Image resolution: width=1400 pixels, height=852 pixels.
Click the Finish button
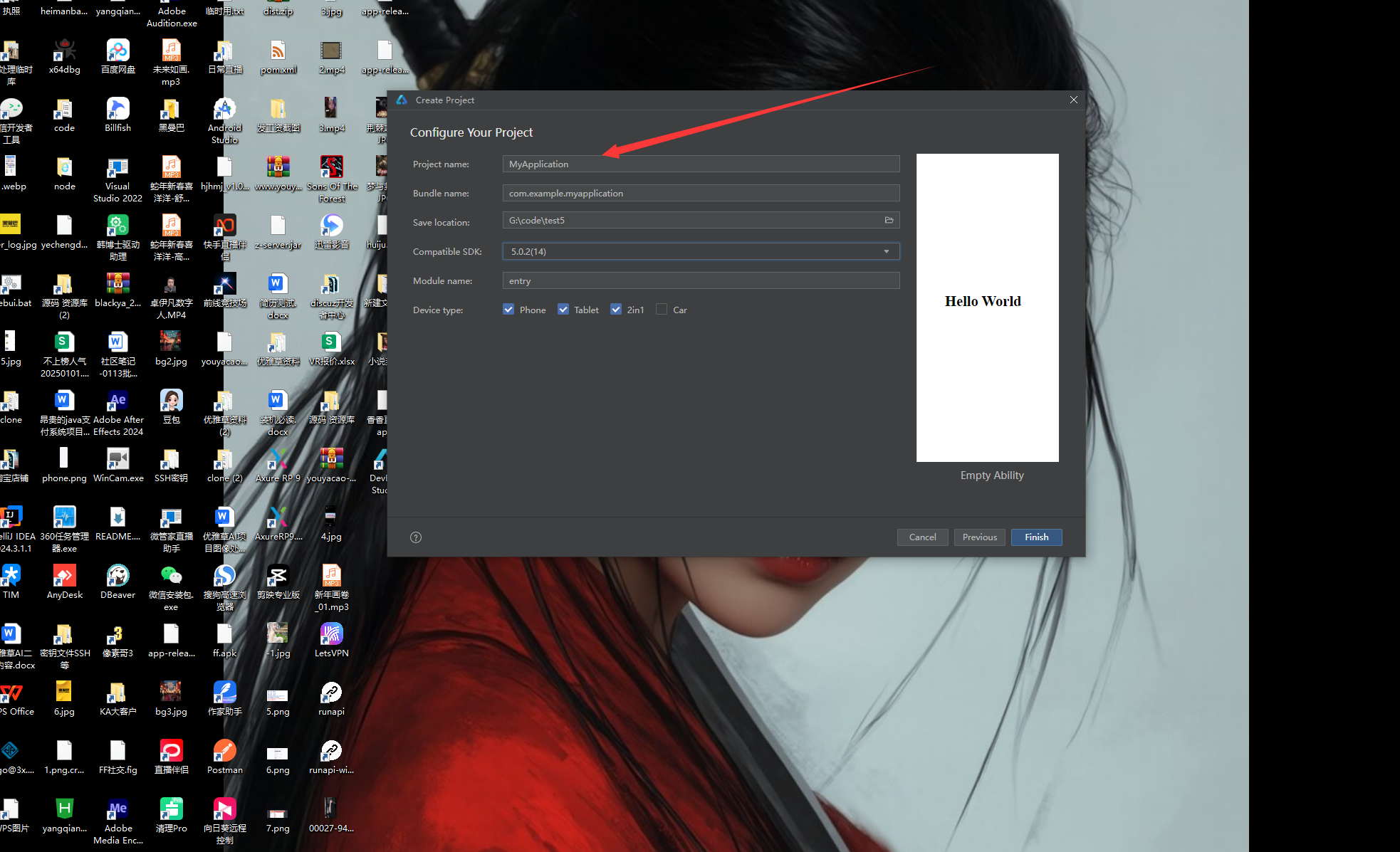tap(1036, 537)
